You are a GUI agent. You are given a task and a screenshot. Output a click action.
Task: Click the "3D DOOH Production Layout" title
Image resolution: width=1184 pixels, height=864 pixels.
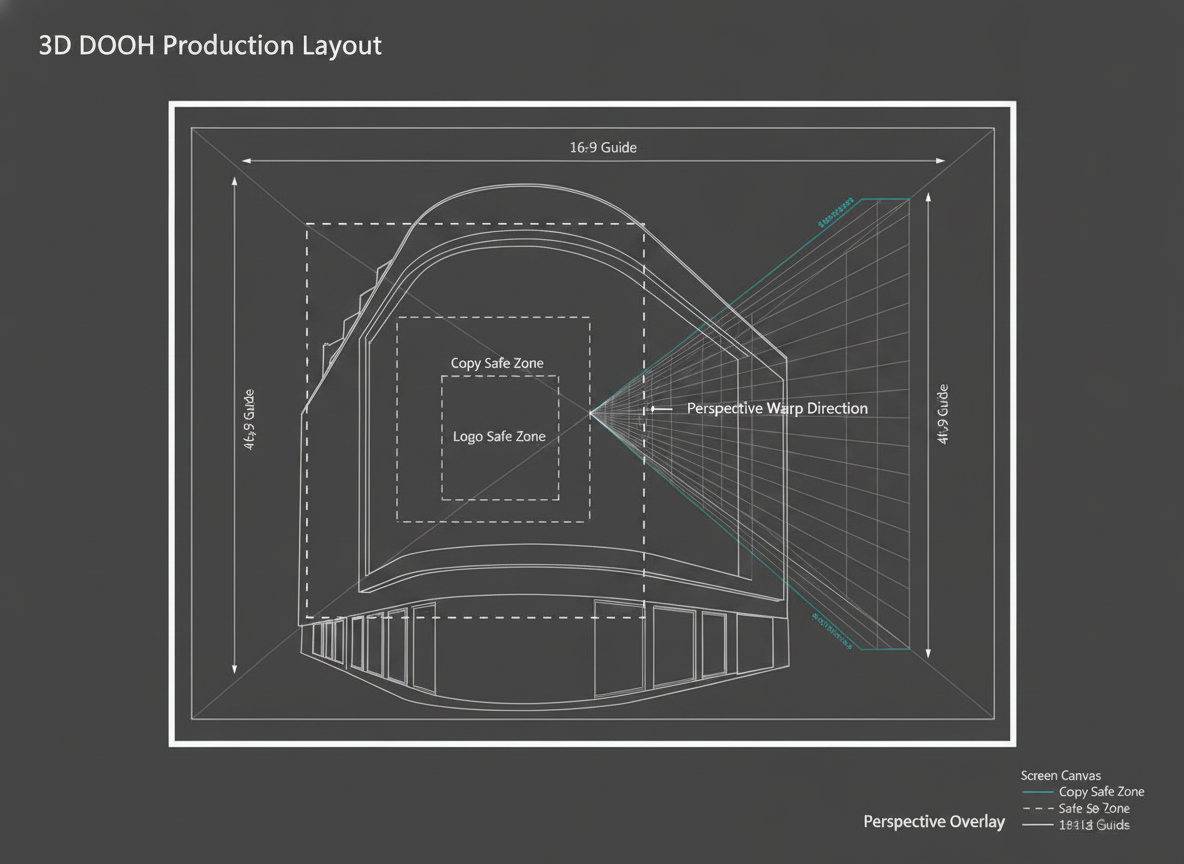click(x=210, y=45)
